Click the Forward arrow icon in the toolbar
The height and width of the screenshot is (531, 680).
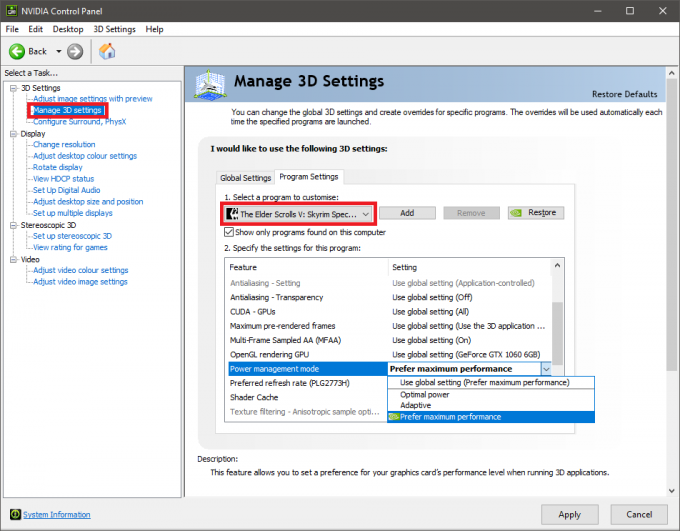pyautogui.click(x=75, y=52)
